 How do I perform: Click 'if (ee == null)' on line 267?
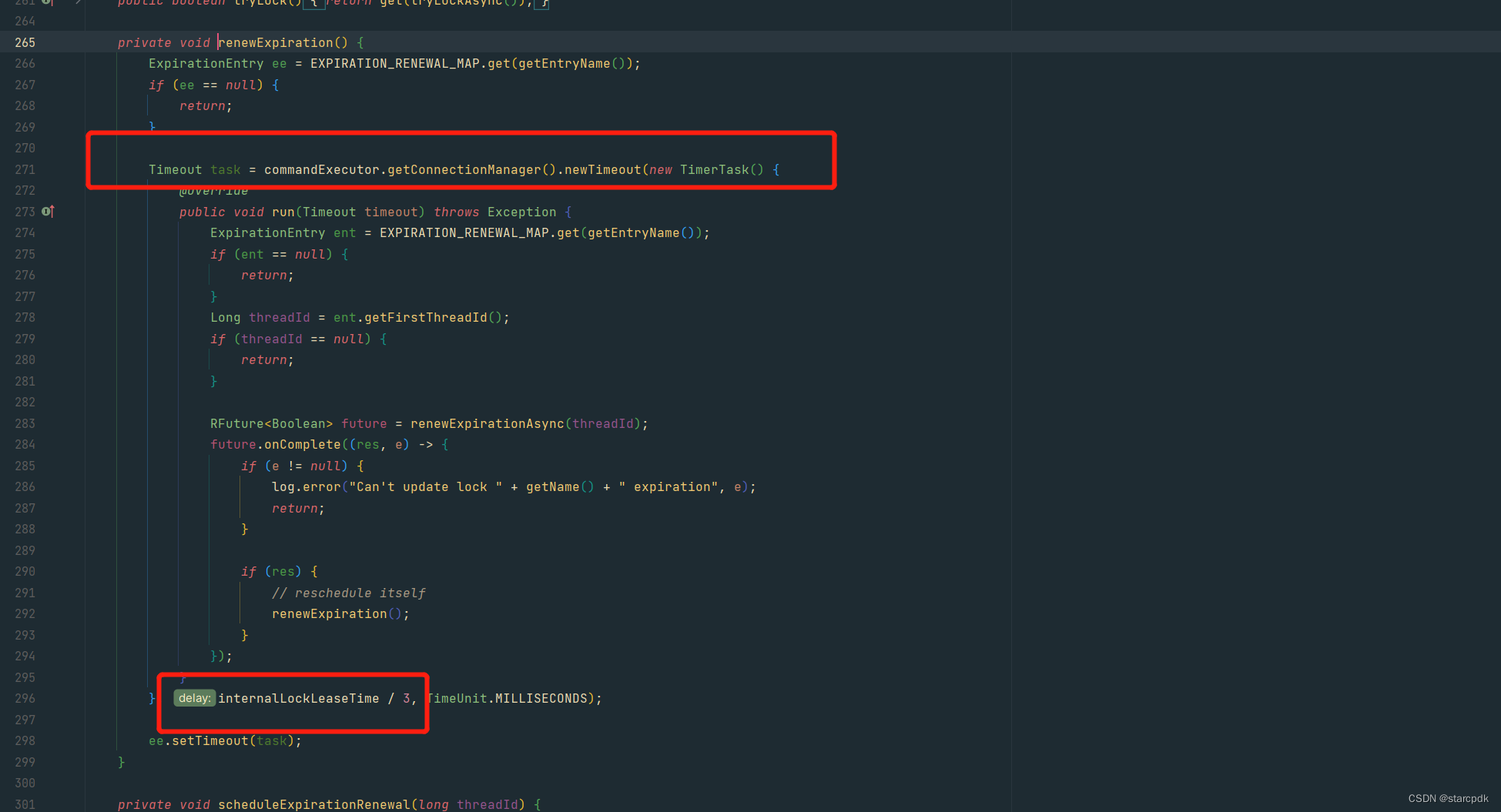206,85
